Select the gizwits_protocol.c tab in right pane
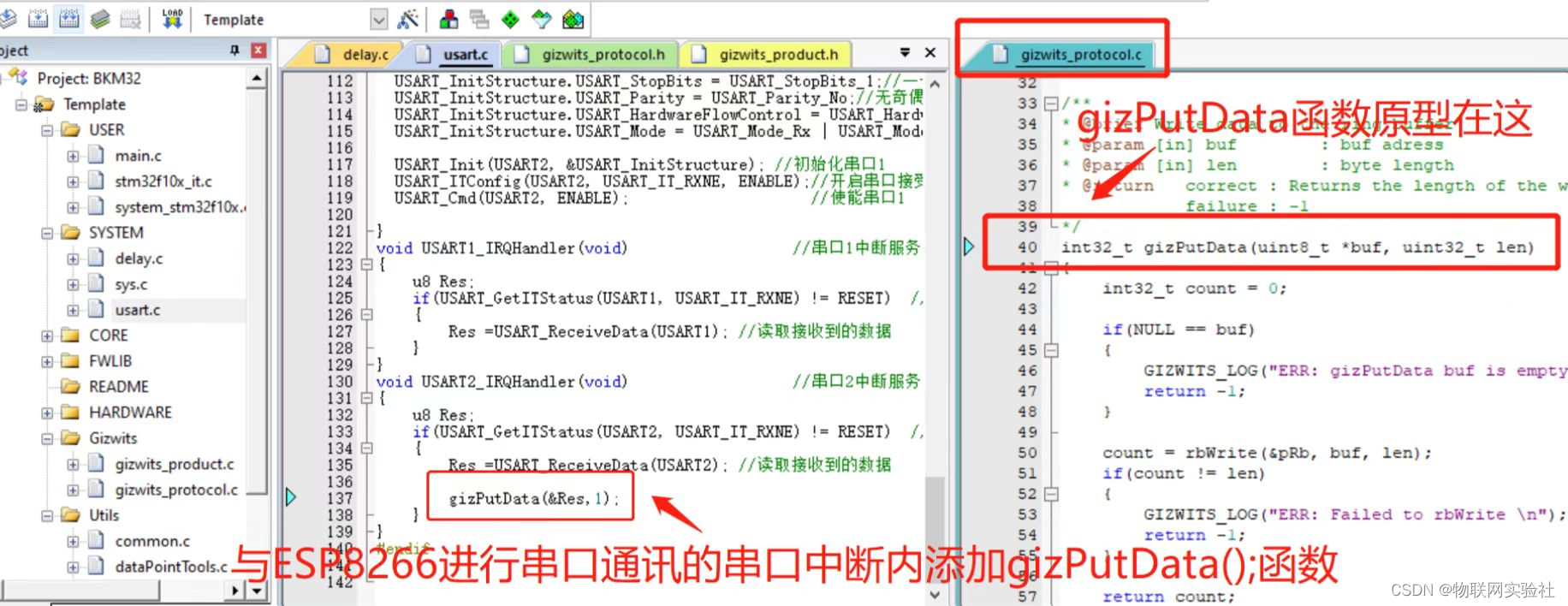Image resolution: width=1568 pixels, height=606 pixels. click(x=1067, y=55)
